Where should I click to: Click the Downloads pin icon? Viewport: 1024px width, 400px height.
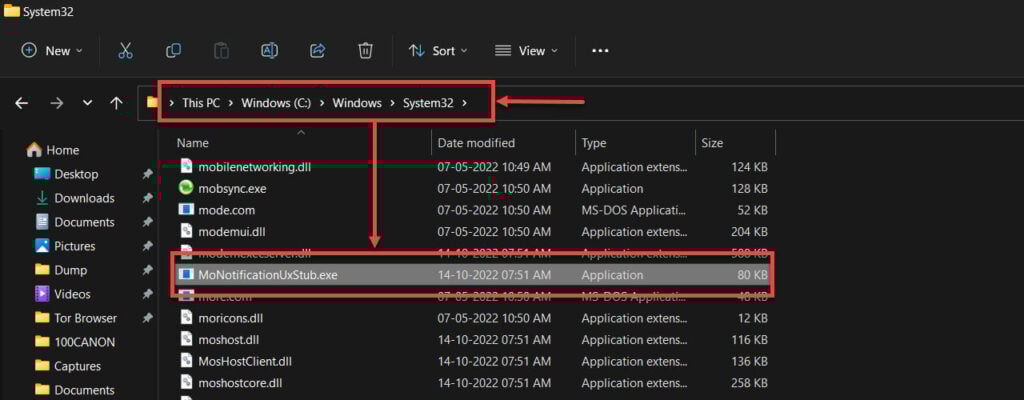click(147, 198)
